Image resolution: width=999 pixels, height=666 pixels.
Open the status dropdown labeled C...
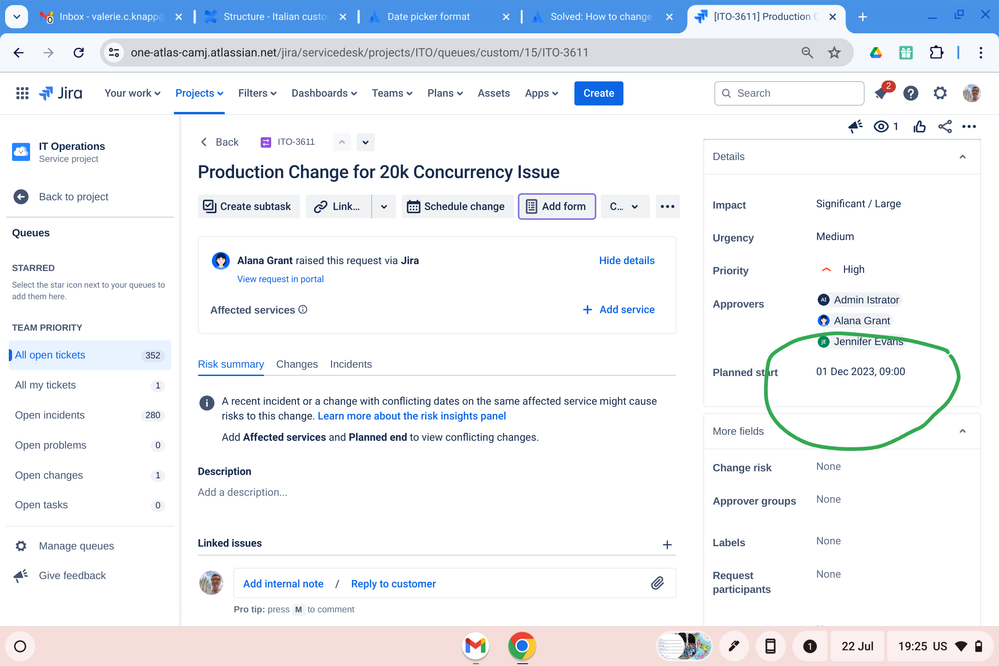coord(624,206)
